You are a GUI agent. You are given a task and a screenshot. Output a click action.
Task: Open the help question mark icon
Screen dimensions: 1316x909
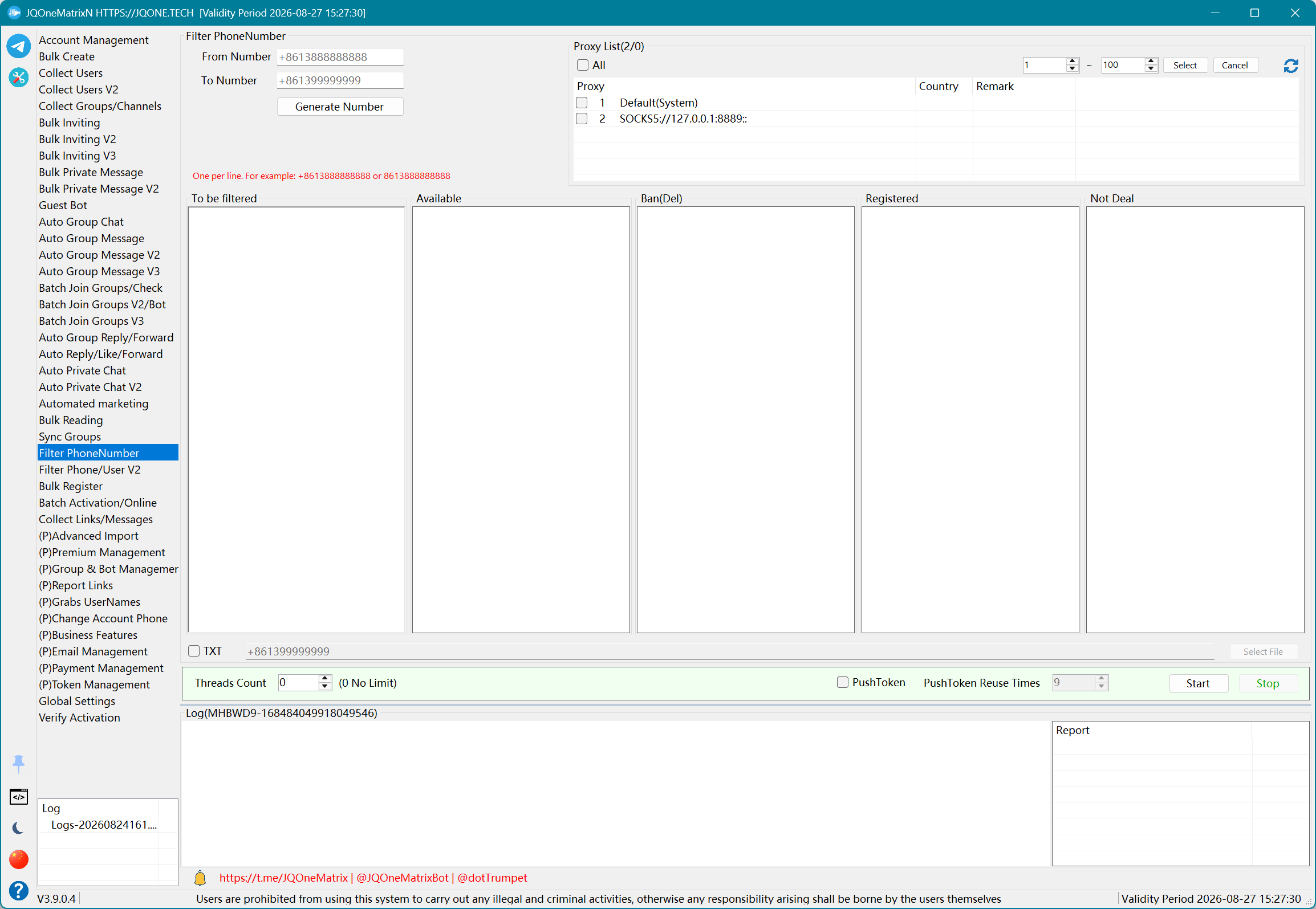point(19,890)
